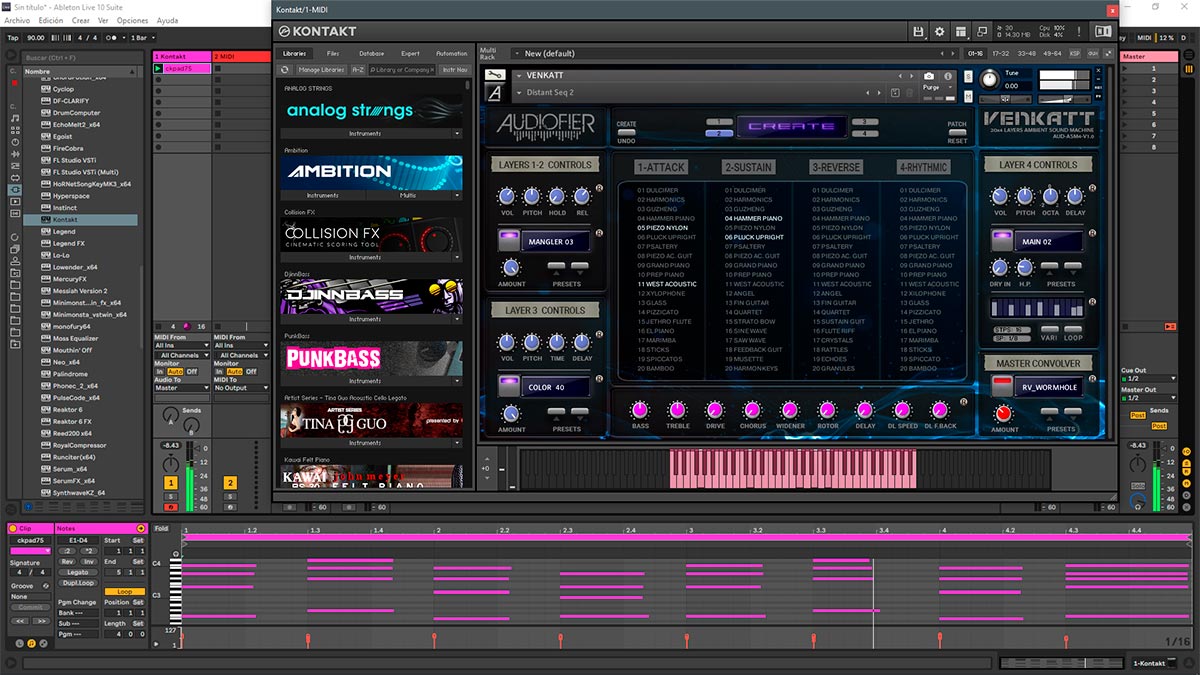The height and width of the screenshot is (675, 1200).
Task: Select 05 PIEZO NYLON in 1-ATTACK list
Action: click(x=663, y=228)
